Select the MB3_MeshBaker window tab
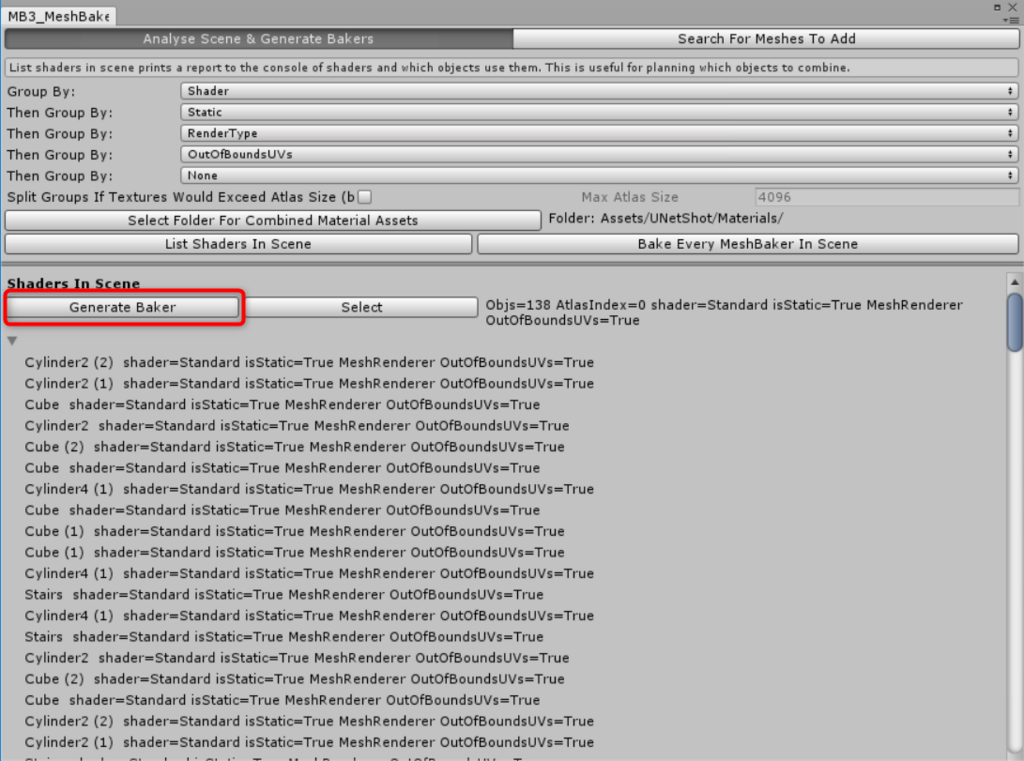Image resolution: width=1024 pixels, height=761 pixels. (58, 16)
